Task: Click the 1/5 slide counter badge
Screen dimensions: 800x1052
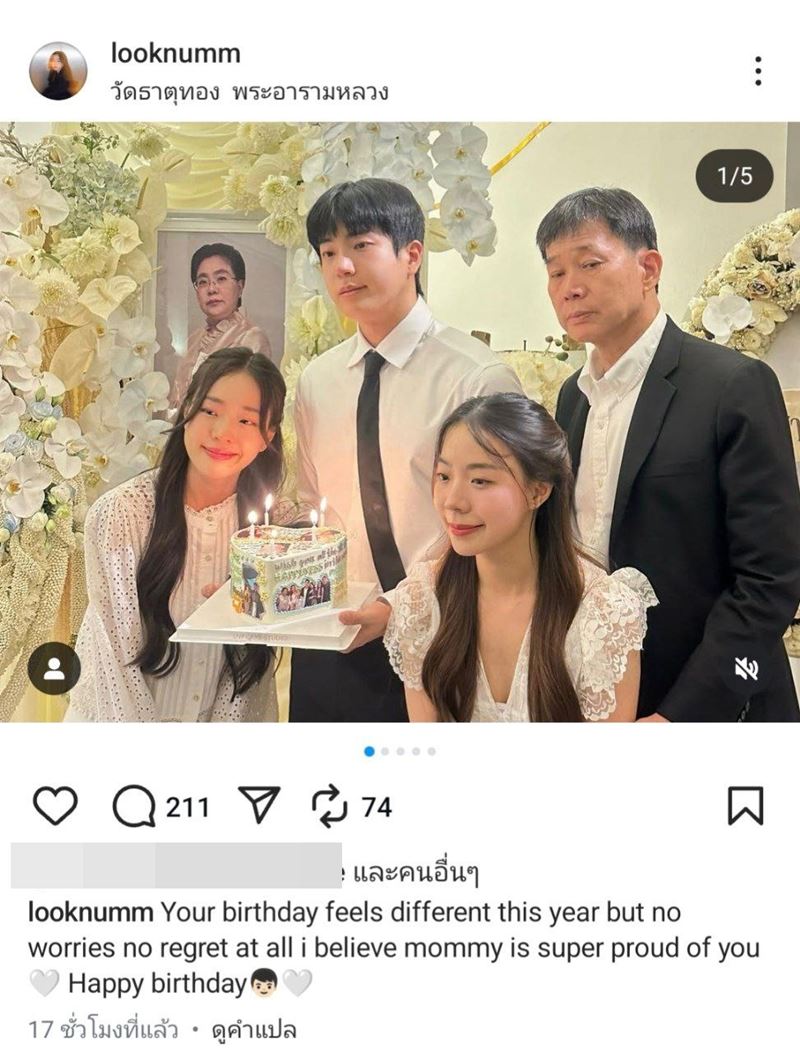Action: 735,176
